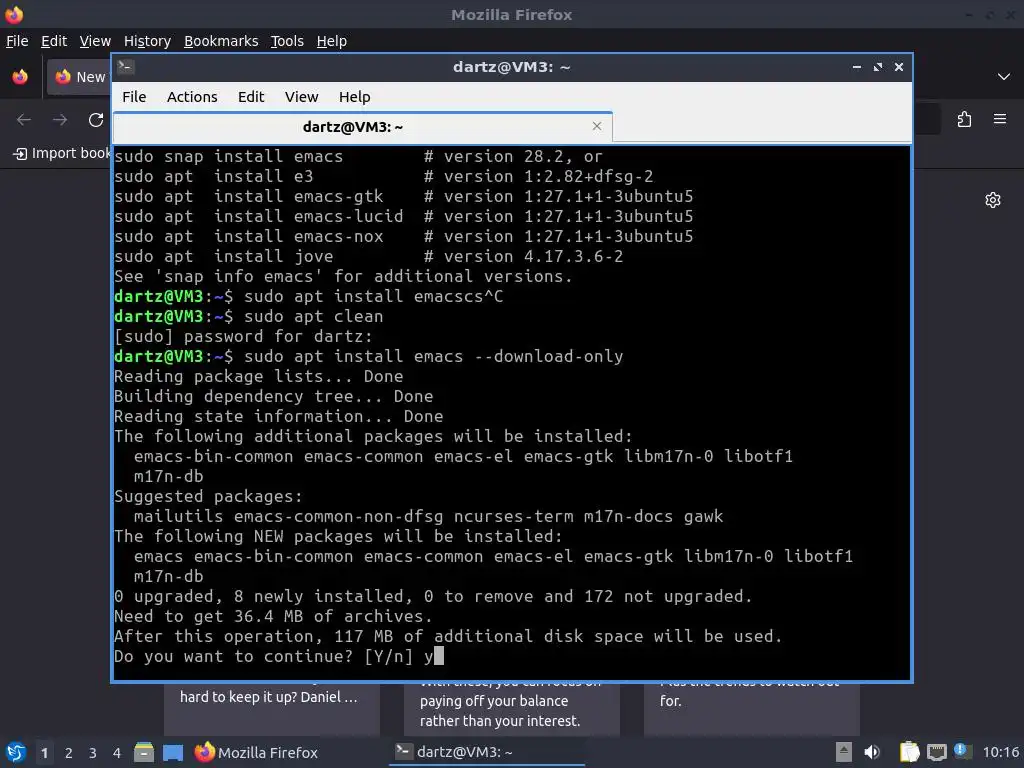
Task: Open the network connection tray icon
Action: pos(936,752)
